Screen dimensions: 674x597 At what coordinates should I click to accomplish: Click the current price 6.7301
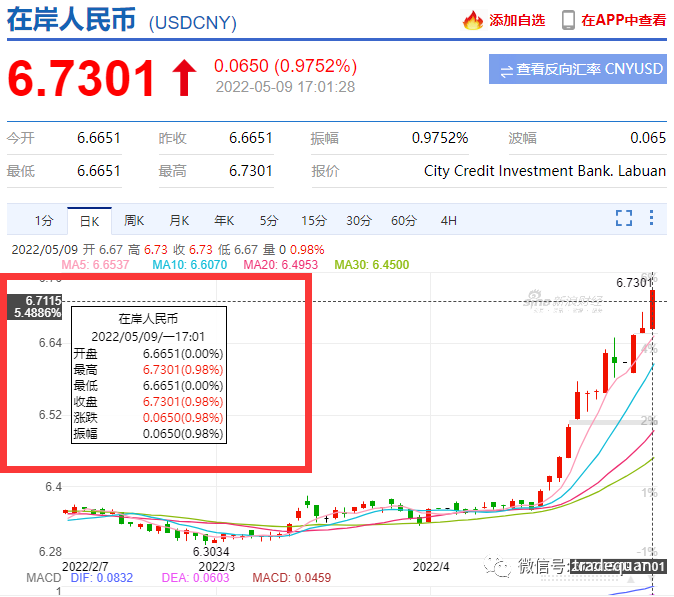81,78
